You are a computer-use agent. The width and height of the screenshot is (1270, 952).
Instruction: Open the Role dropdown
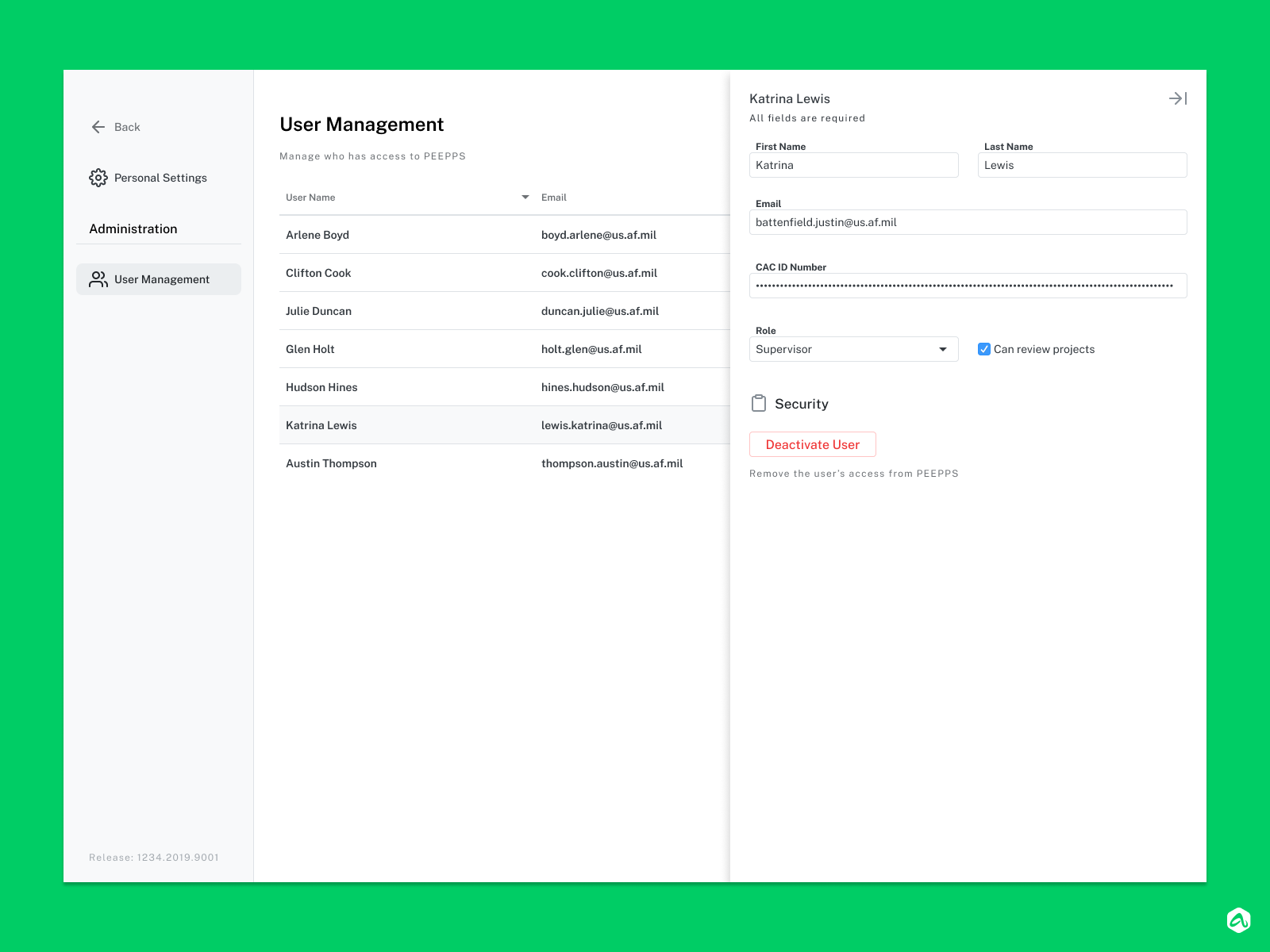tap(854, 349)
